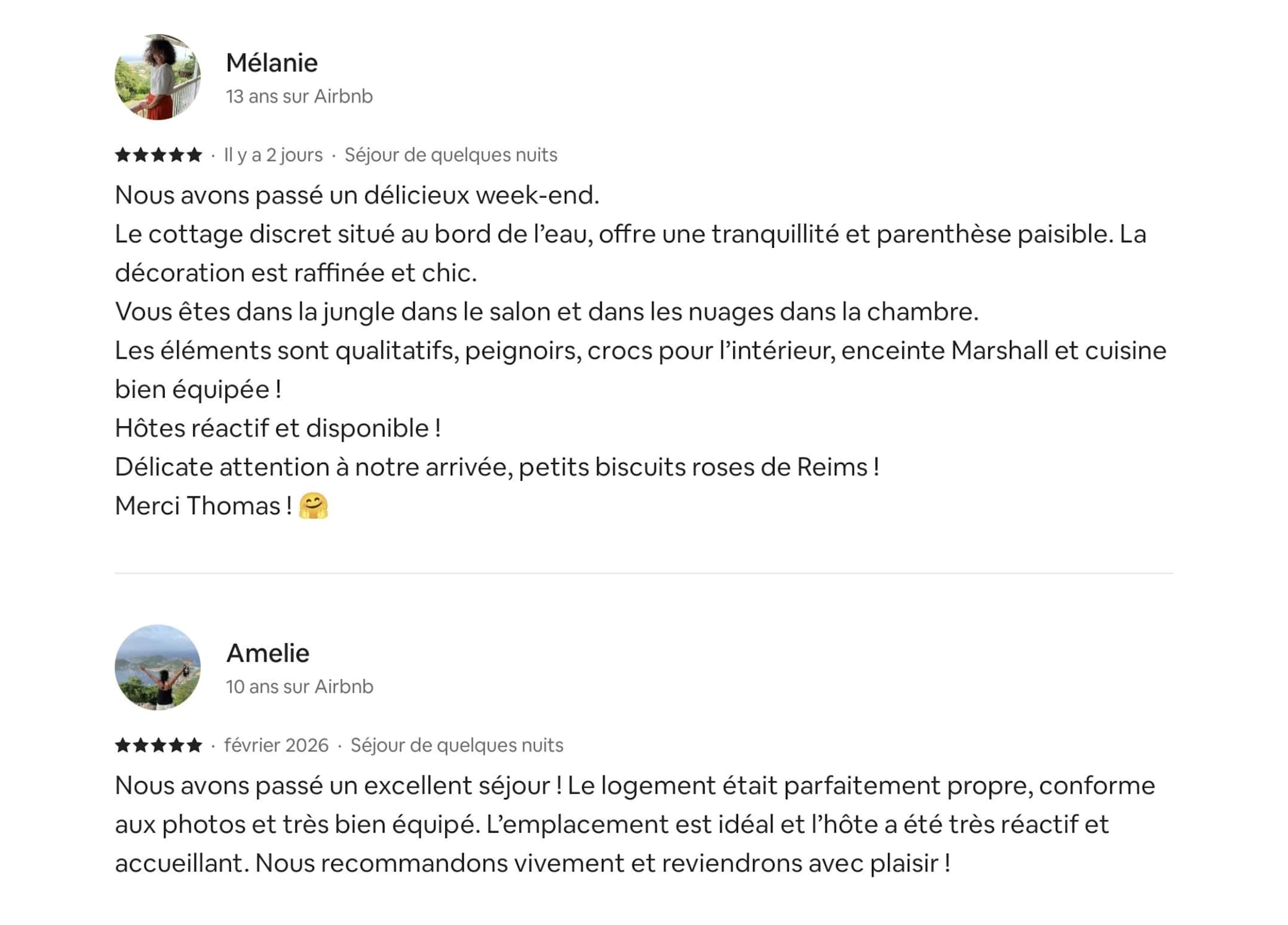
Task: Open Mélanie's profile photo
Action: (x=158, y=77)
